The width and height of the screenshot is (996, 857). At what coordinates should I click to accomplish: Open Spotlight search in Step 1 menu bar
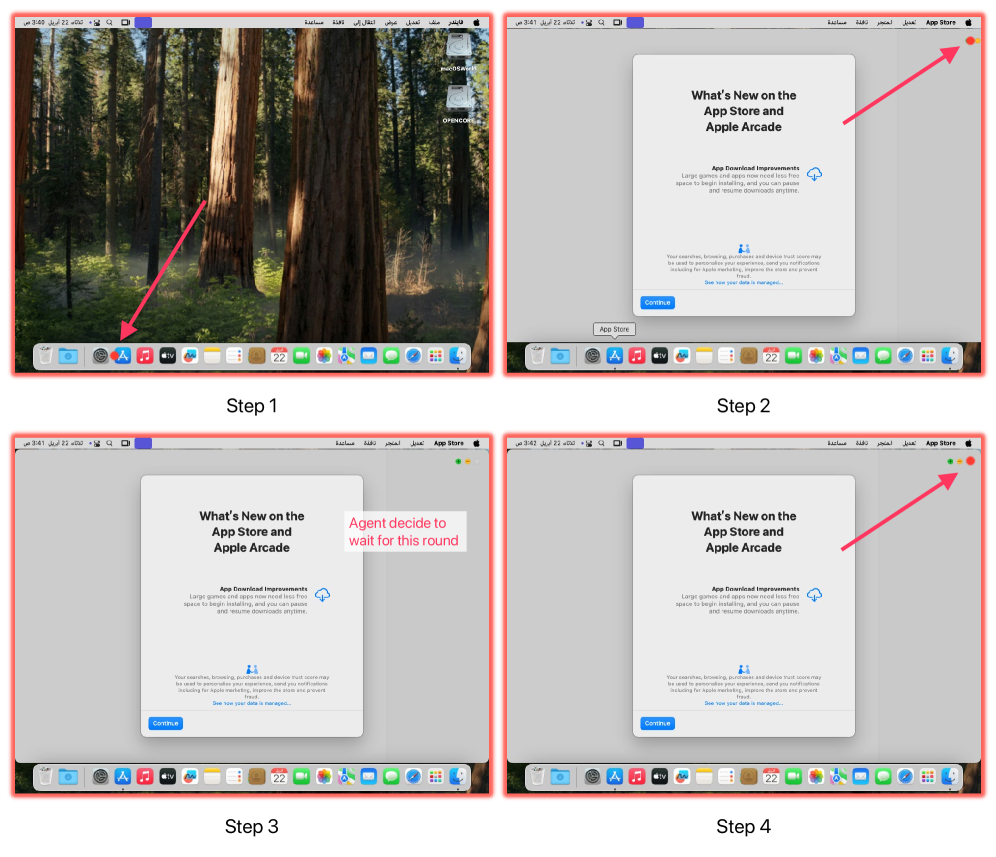coord(109,22)
